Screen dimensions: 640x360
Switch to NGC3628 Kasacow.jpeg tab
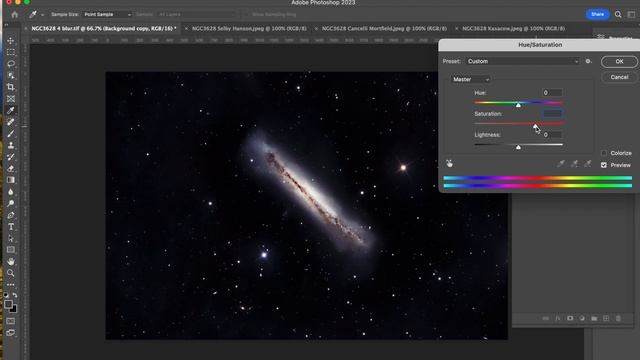(513, 29)
